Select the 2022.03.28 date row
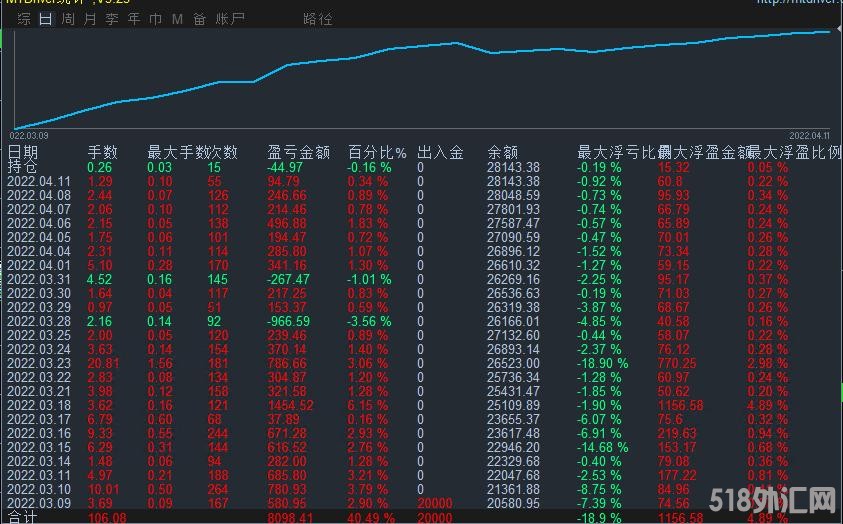 coord(39,321)
